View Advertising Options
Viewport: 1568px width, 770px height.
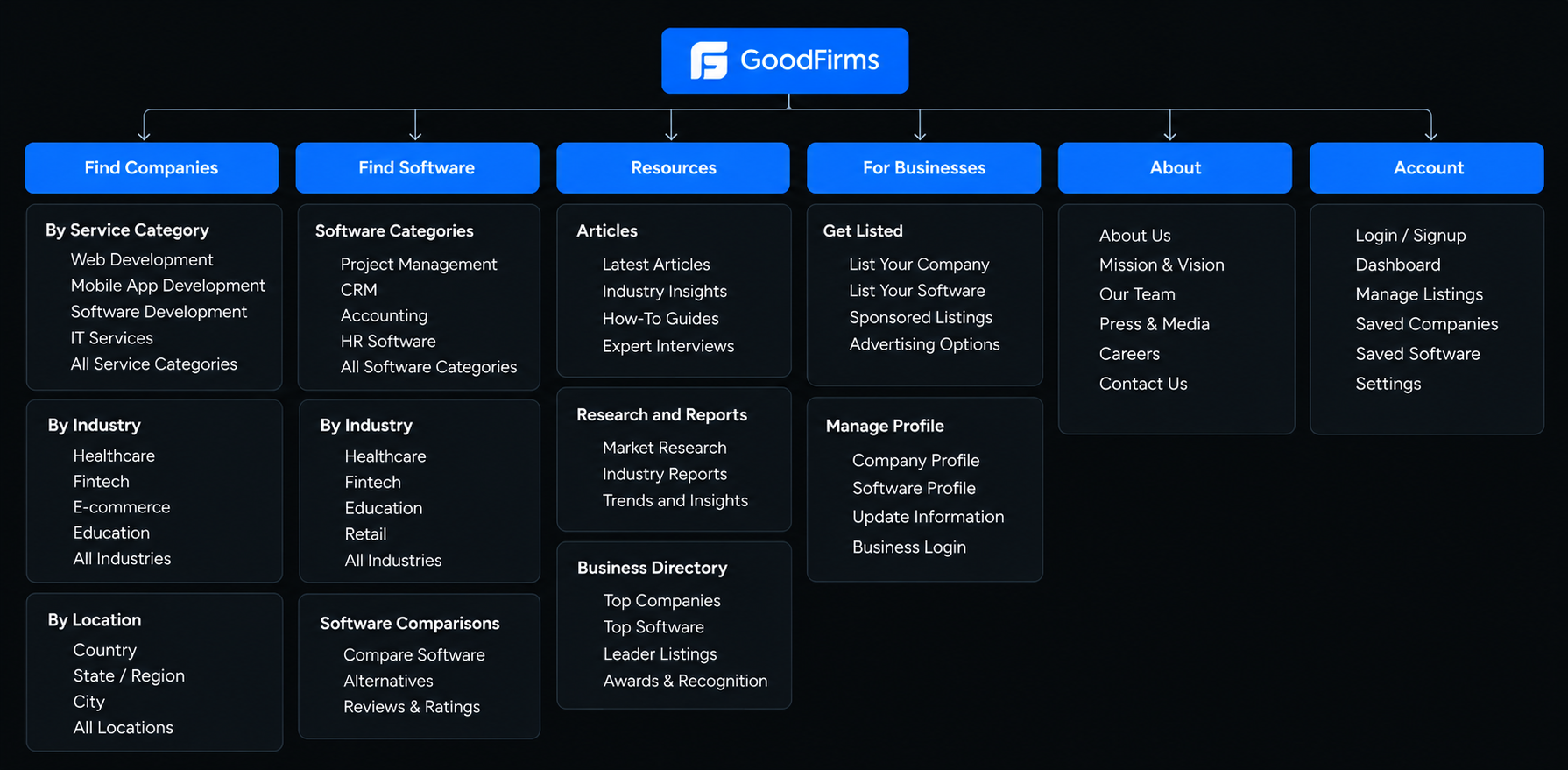point(924,344)
